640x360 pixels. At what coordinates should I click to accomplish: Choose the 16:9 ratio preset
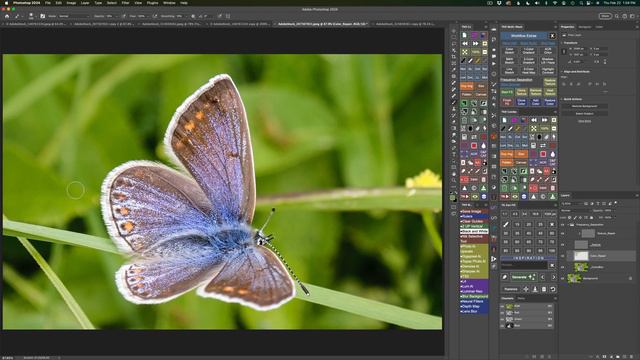(x=536, y=214)
